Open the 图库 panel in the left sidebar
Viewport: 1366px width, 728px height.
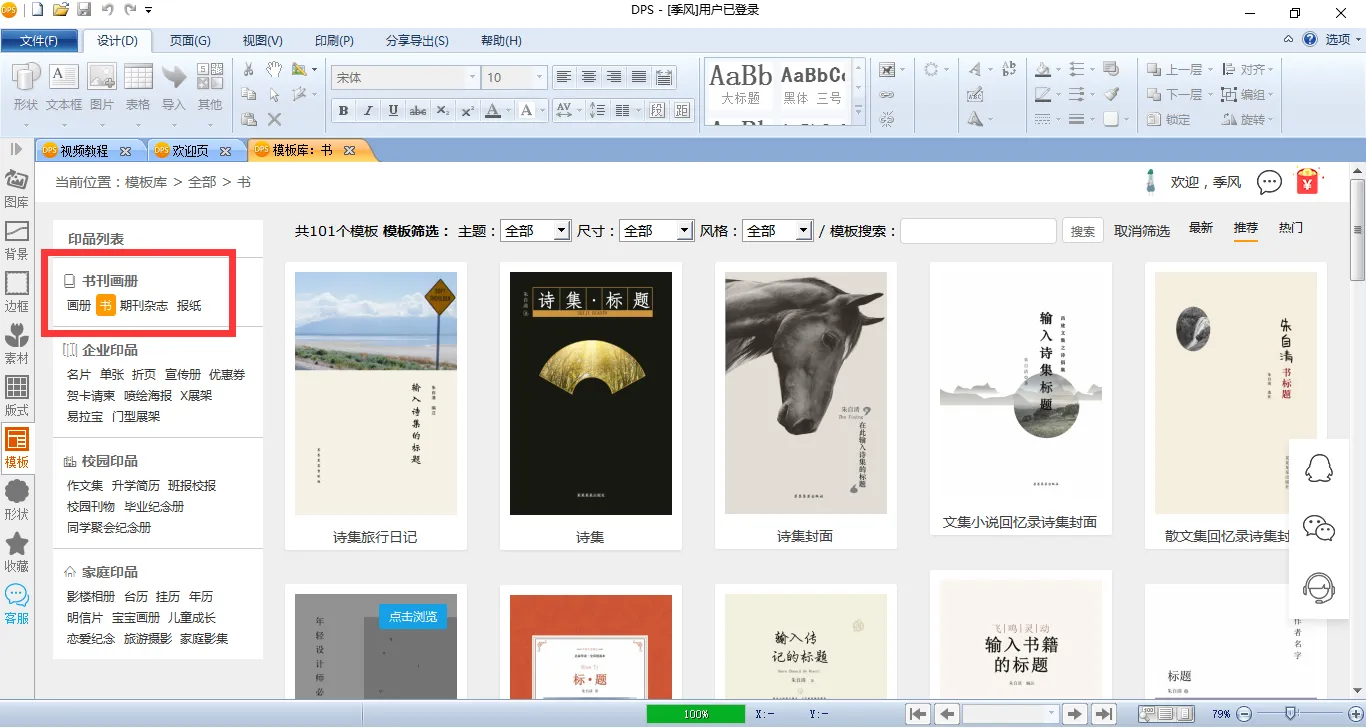click(16, 188)
